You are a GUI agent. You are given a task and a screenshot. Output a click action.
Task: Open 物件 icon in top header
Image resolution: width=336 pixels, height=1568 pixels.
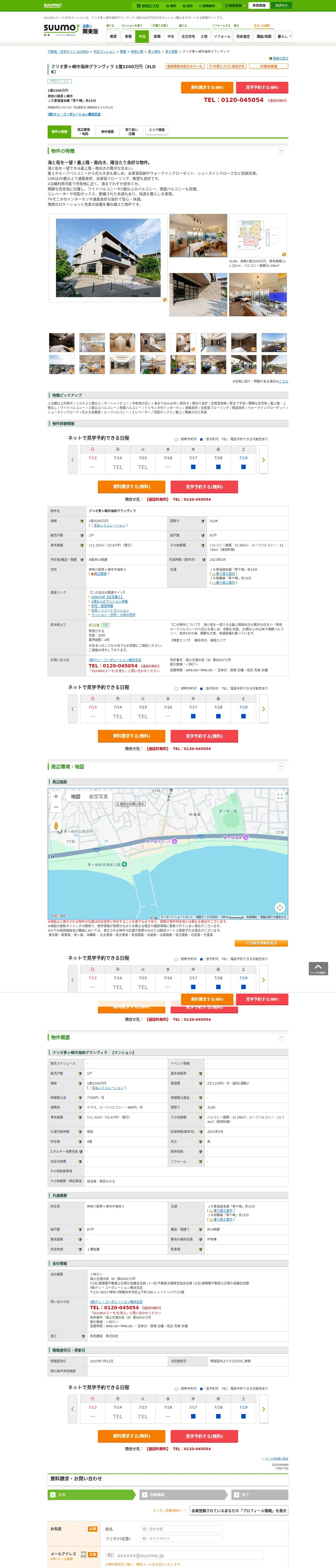(171, 5)
